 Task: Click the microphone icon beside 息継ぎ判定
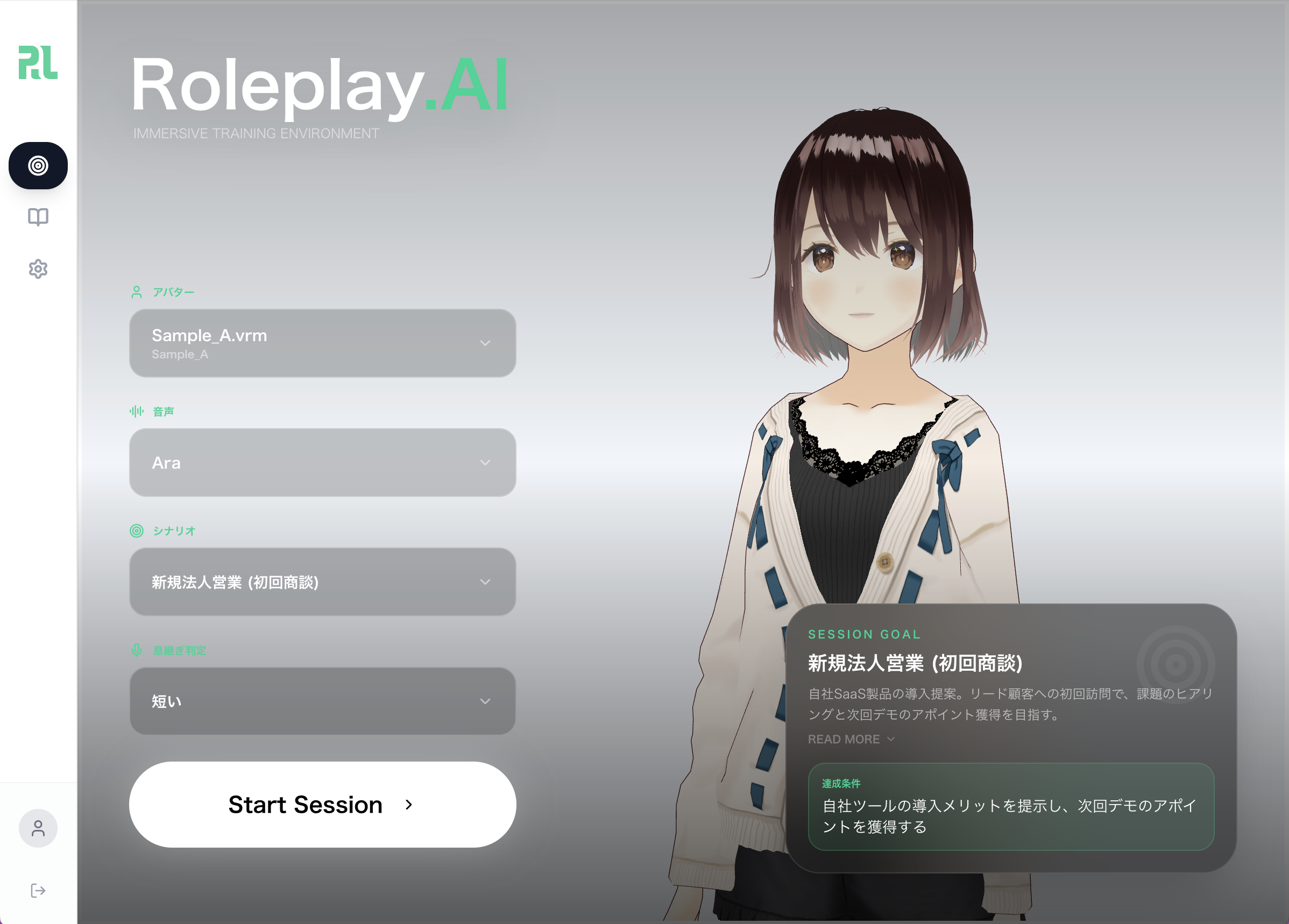[x=137, y=650]
